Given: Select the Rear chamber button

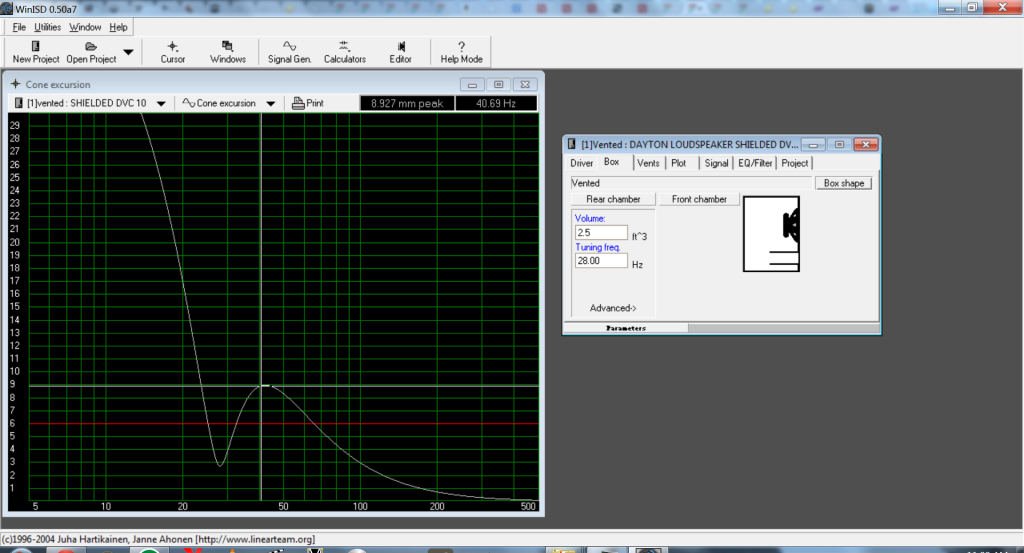Looking at the screenshot, I should click(613, 199).
